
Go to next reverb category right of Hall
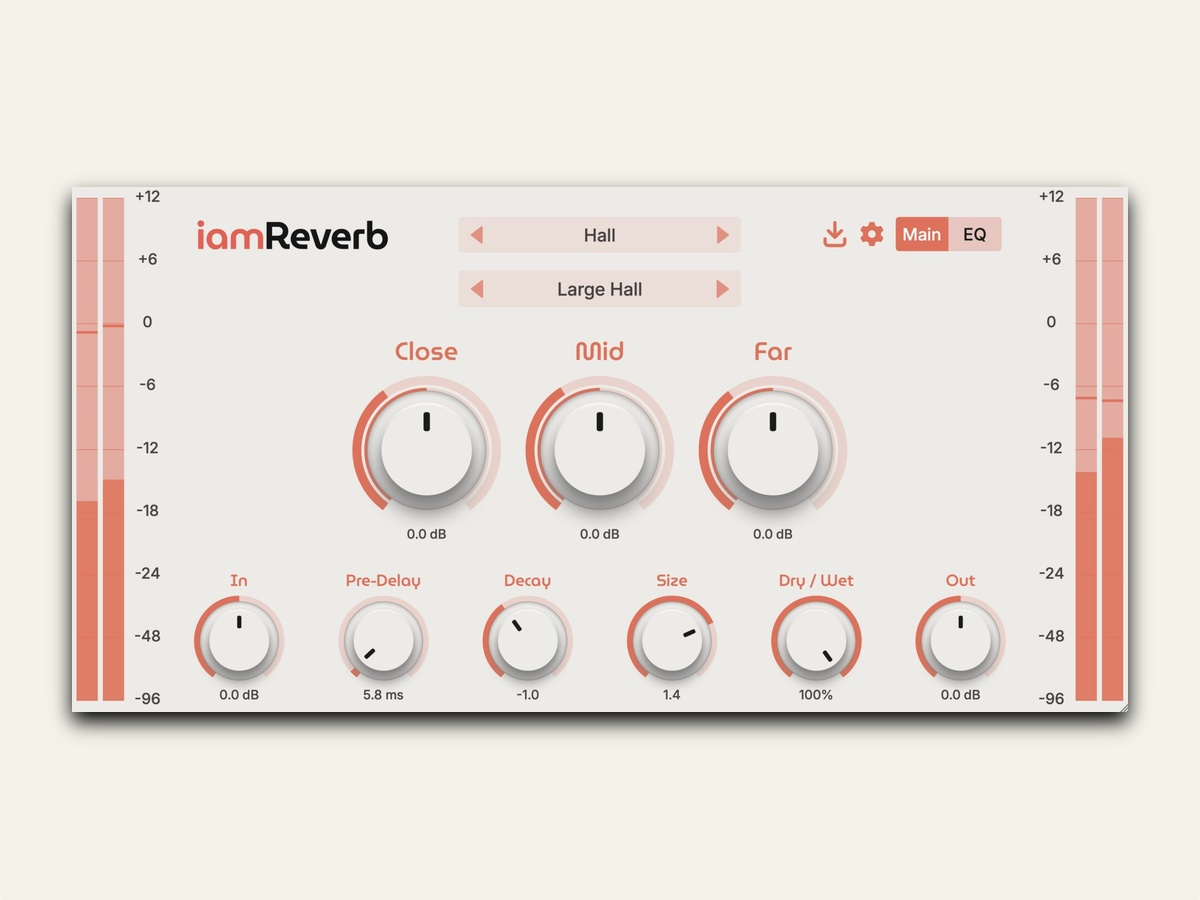tap(723, 235)
